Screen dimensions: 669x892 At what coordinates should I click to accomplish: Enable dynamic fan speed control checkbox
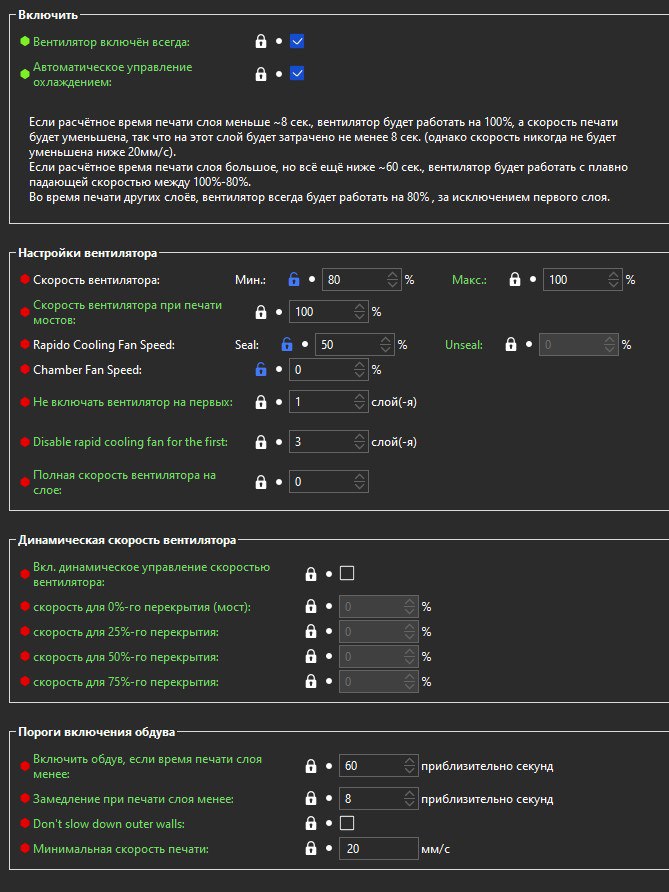pos(346,573)
